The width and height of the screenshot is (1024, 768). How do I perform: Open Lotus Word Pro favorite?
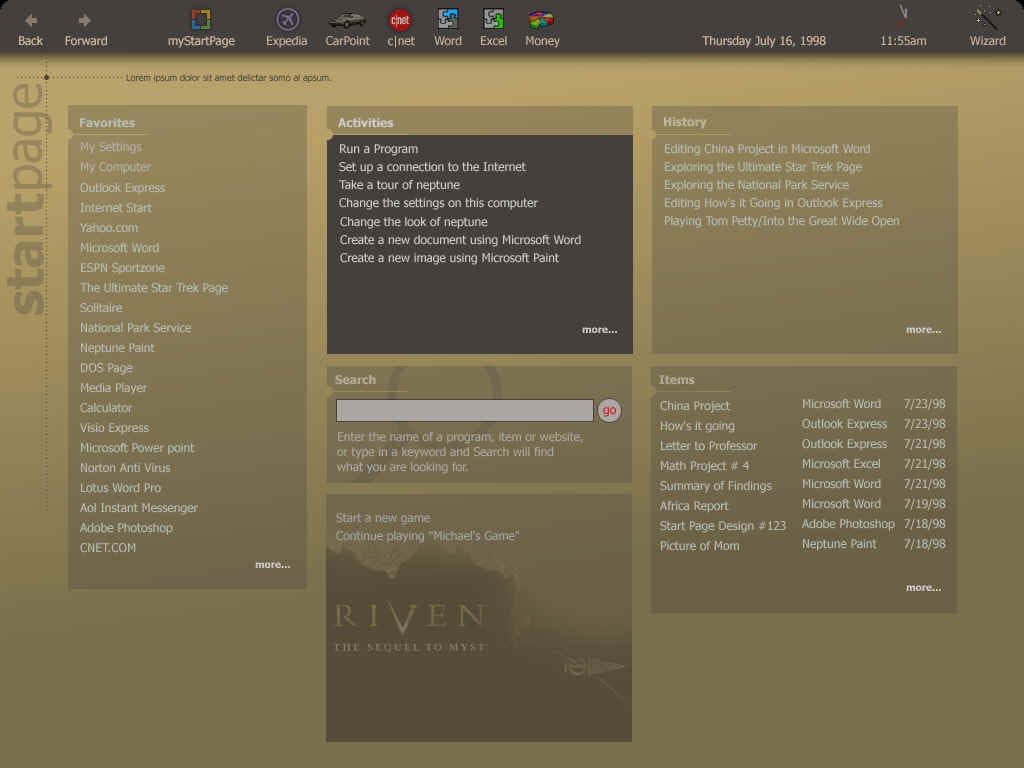(120, 488)
